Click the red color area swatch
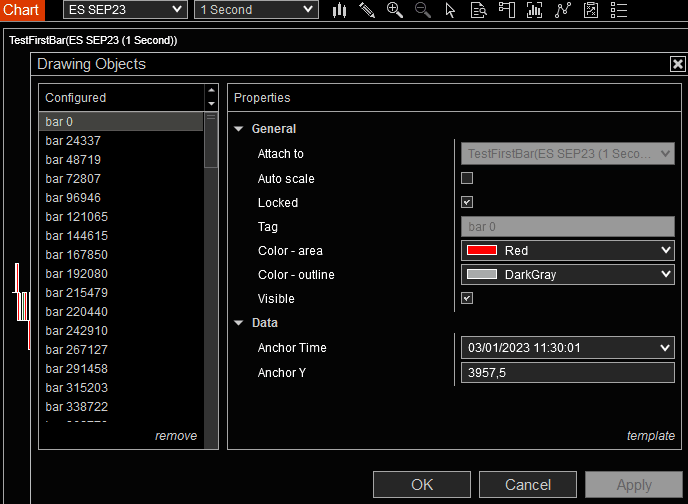 click(x=482, y=250)
